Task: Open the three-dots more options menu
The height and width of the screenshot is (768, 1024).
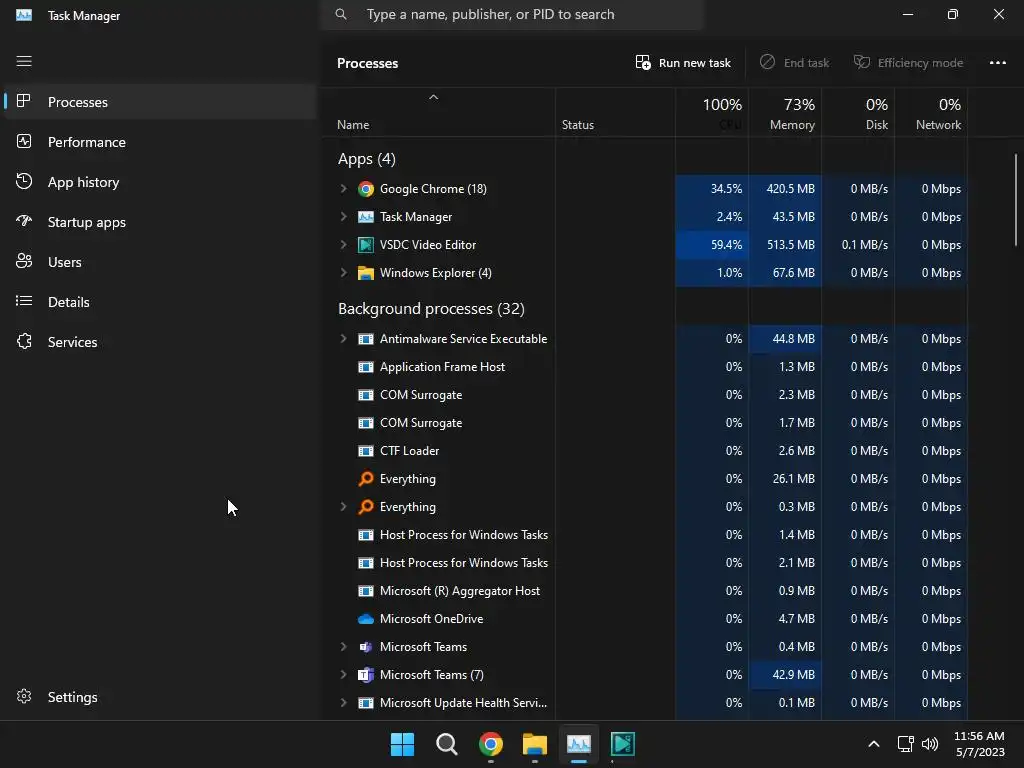Action: click(997, 63)
